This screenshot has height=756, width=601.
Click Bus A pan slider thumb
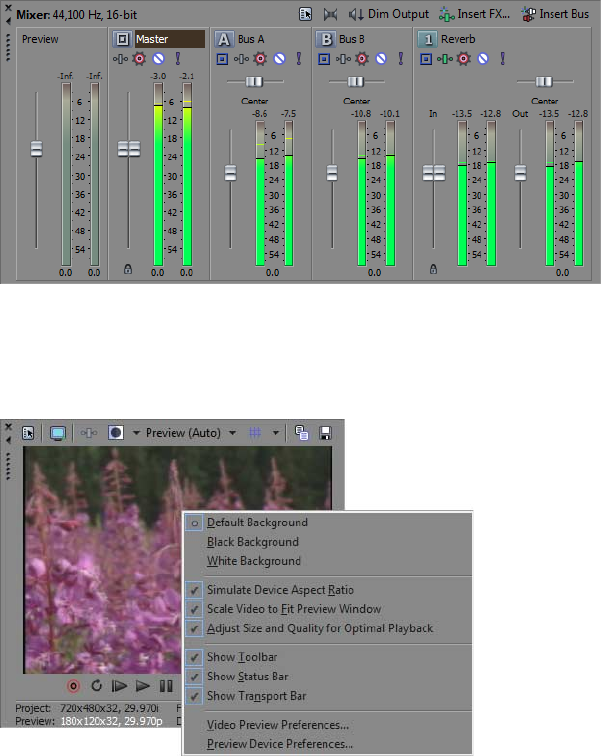(x=254, y=81)
